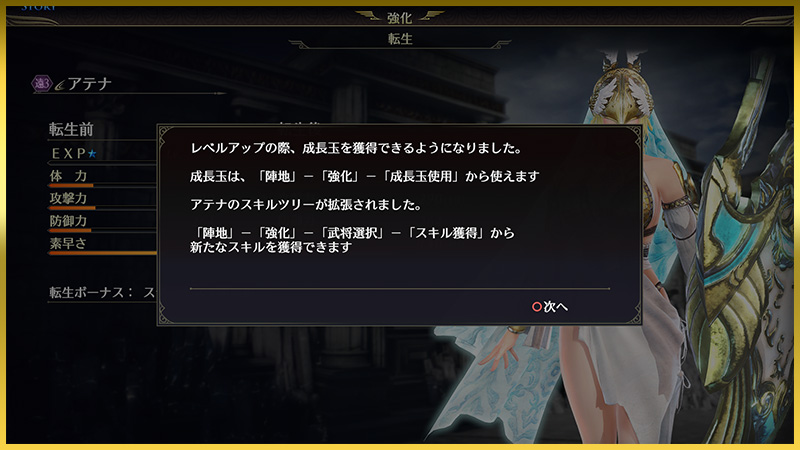Screen dimensions: 800x450
Task: Click the 攻撃力 stat row
Action: tap(102, 199)
